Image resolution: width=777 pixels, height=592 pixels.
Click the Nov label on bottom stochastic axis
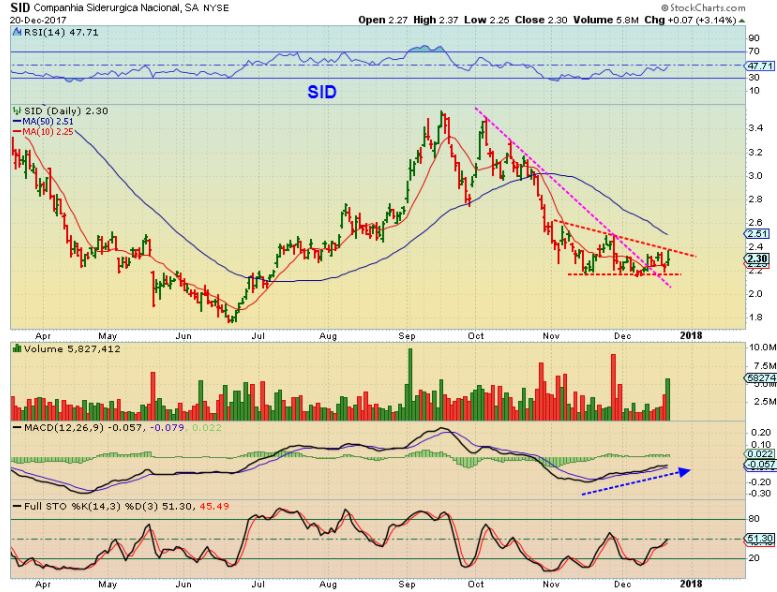click(x=551, y=584)
